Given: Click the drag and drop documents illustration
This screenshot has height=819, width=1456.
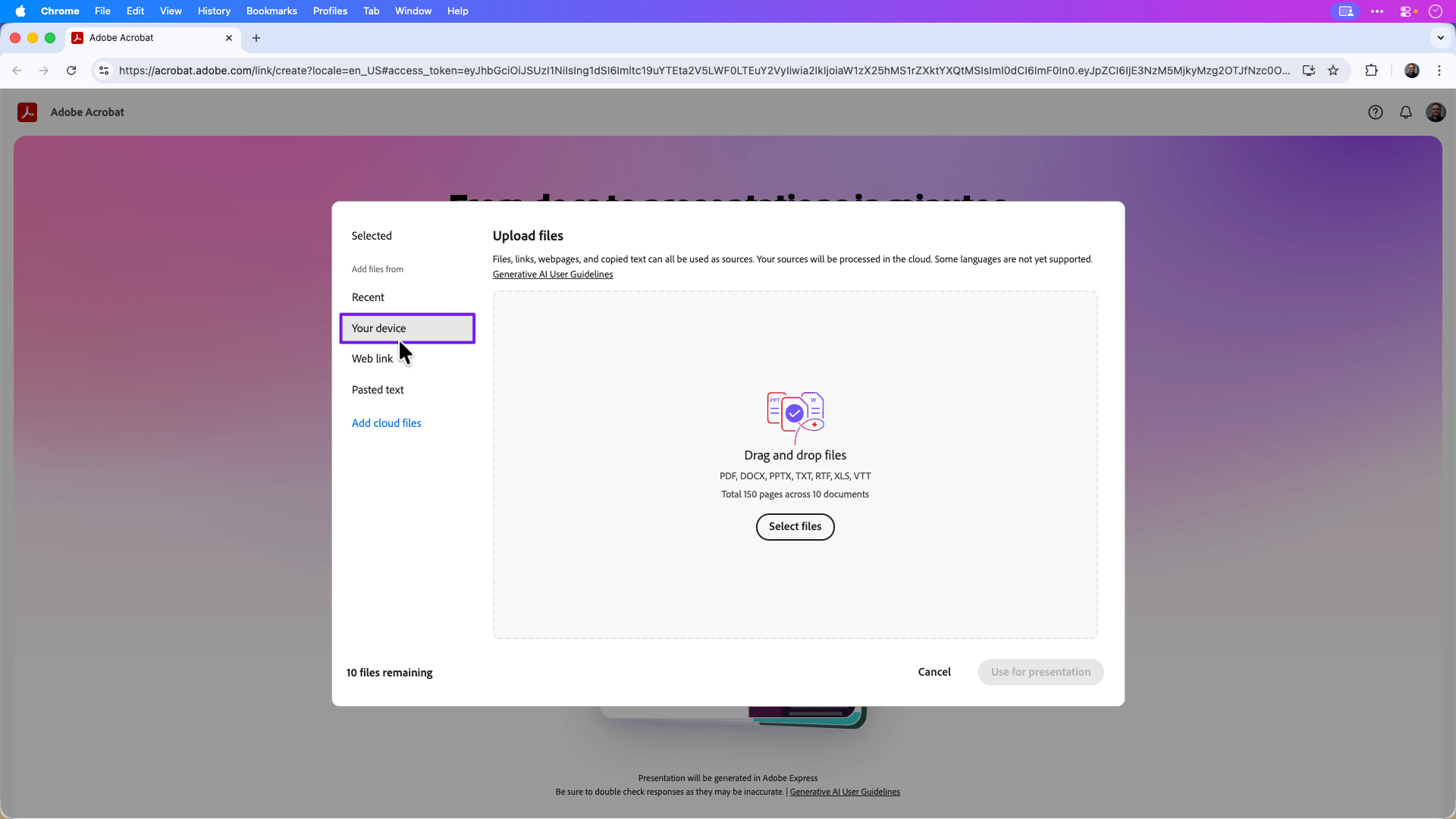Looking at the screenshot, I should pyautogui.click(x=795, y=418).
